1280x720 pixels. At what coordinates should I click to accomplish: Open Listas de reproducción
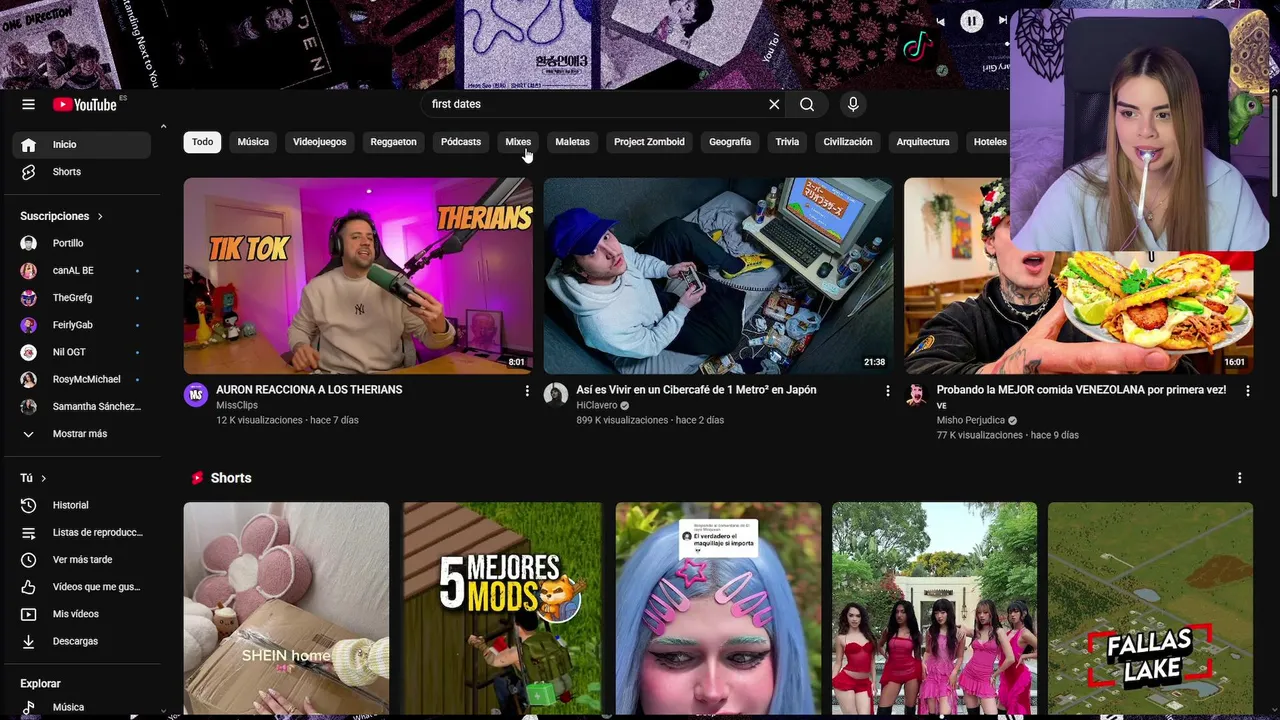click(82, 532)
